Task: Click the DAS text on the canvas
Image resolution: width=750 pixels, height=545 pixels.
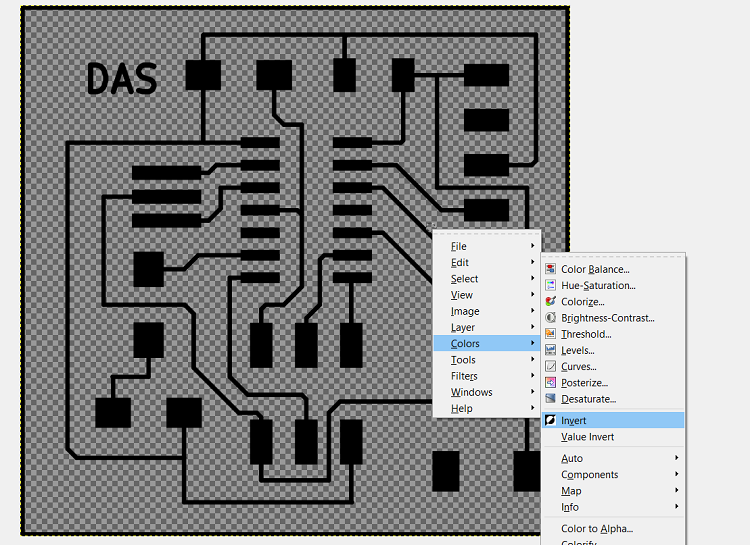Action: coord(122,78)
